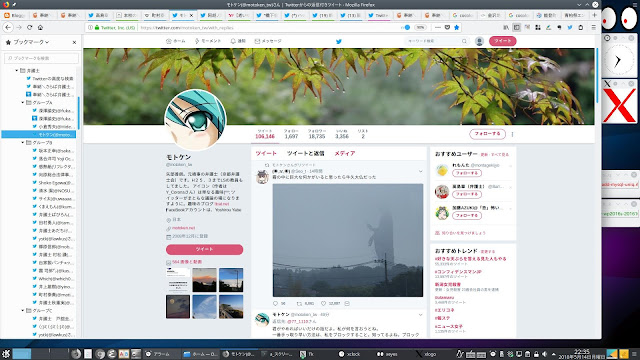
Task: Click the volume icon in the system tray
Action: pyautogui.click(x=544, y=354)
